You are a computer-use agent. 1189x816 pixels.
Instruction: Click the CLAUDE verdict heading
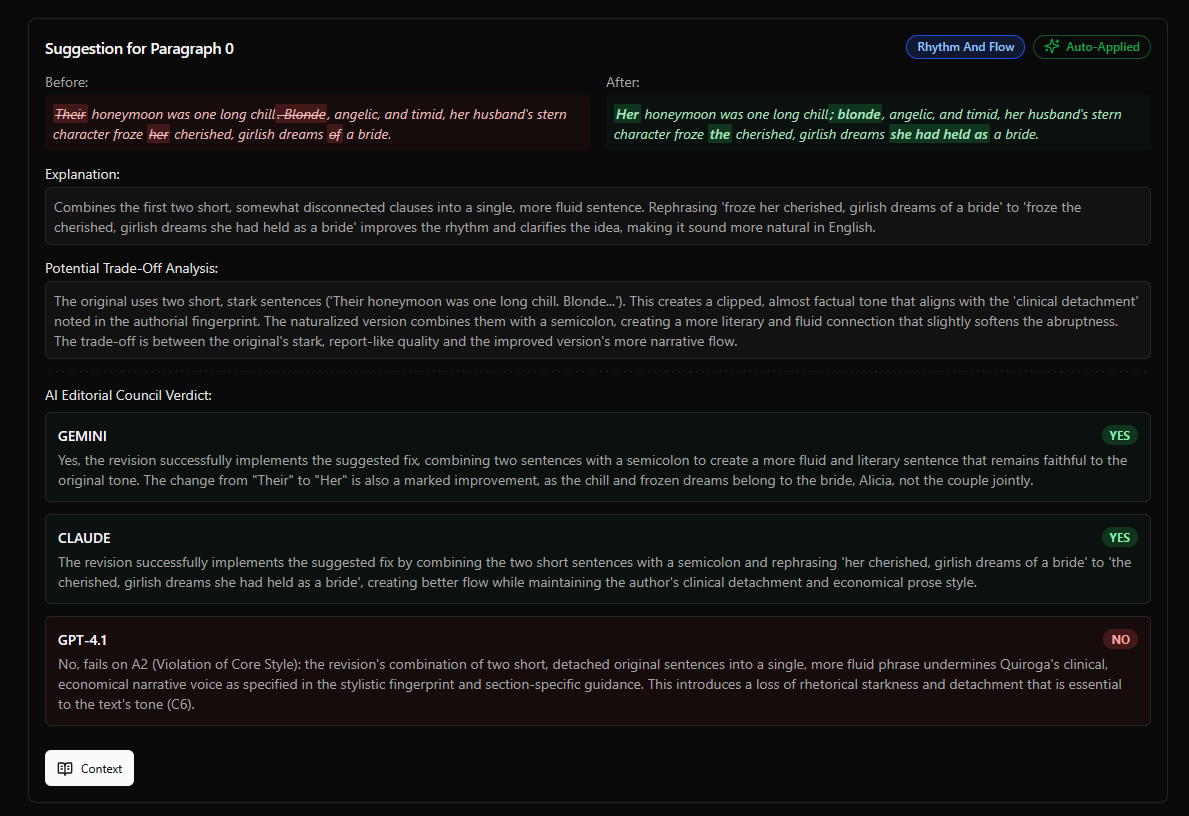(84, 538)
